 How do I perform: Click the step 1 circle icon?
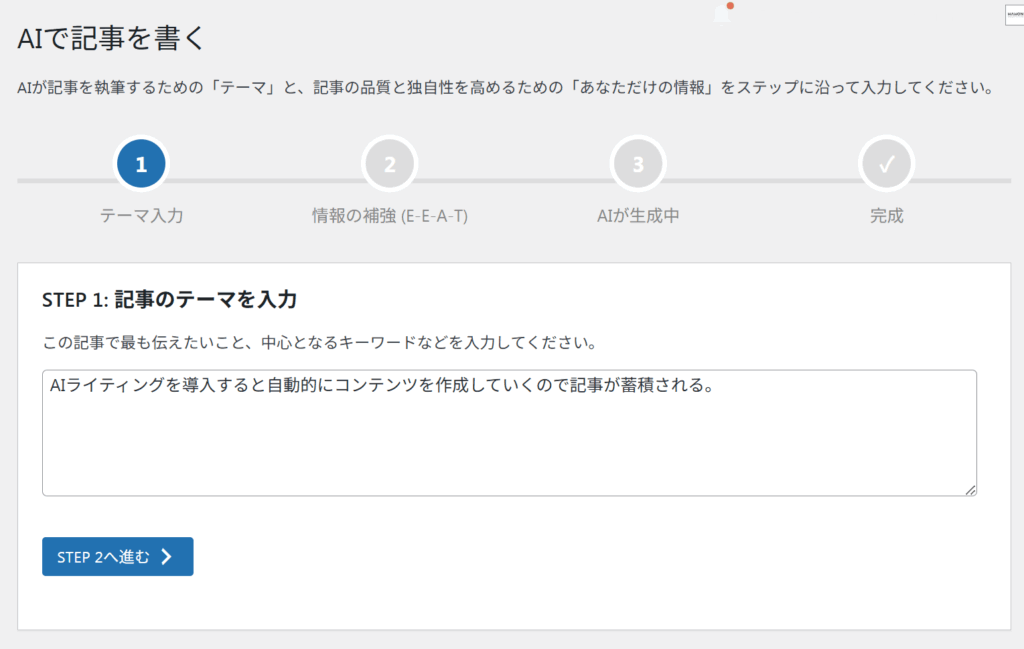[141, 164]
